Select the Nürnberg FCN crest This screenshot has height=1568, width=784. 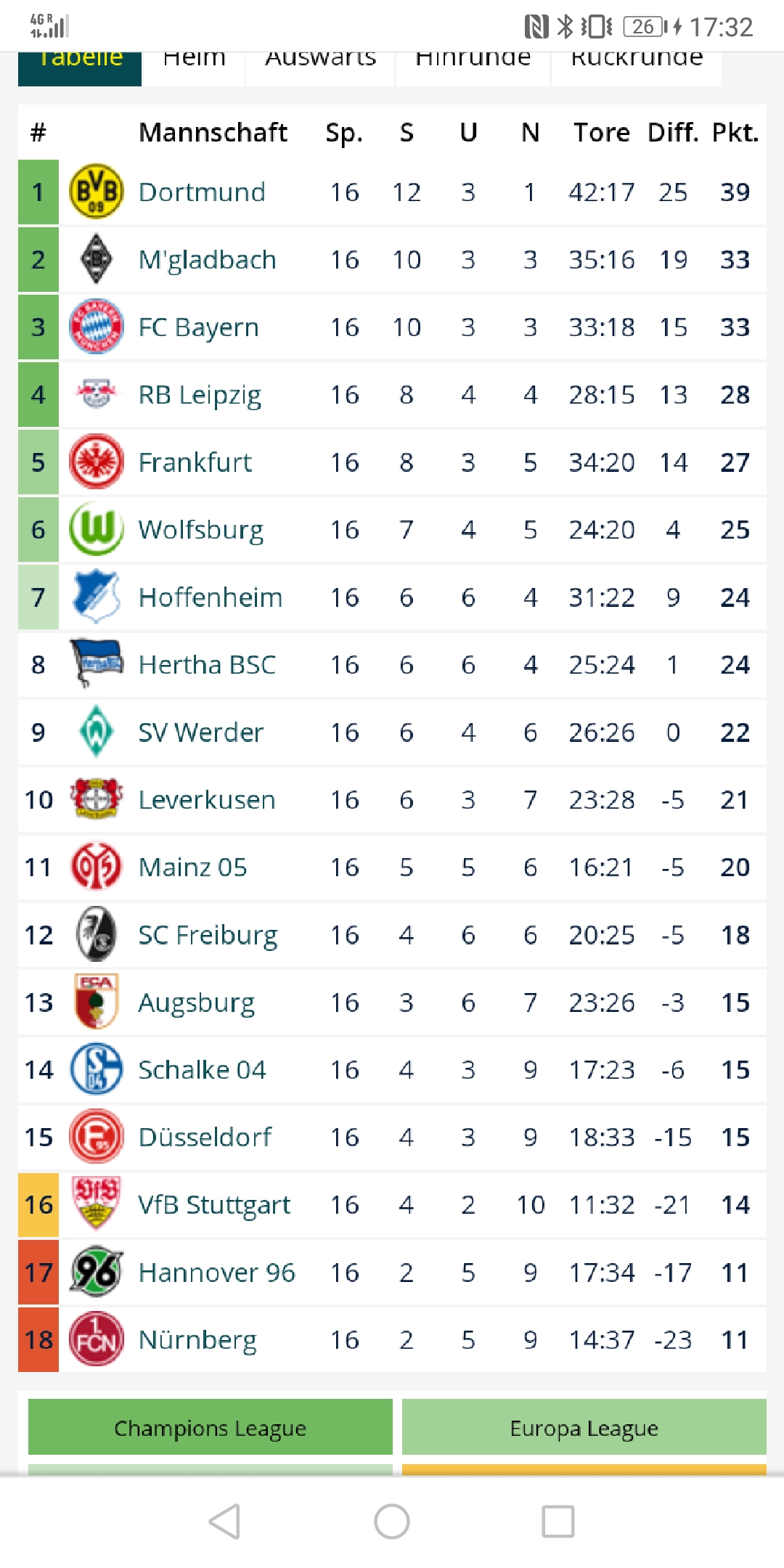point(96,1339)
